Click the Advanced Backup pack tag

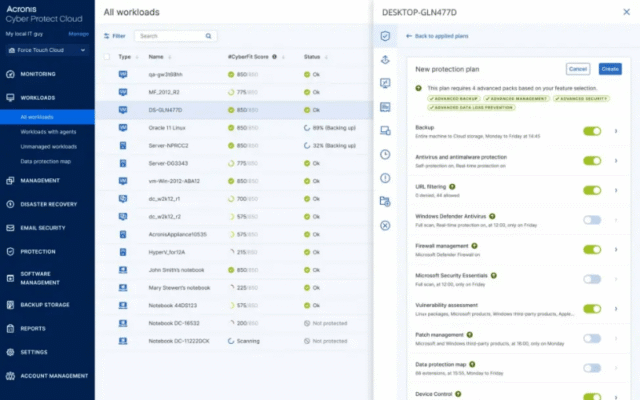point(453,99)
